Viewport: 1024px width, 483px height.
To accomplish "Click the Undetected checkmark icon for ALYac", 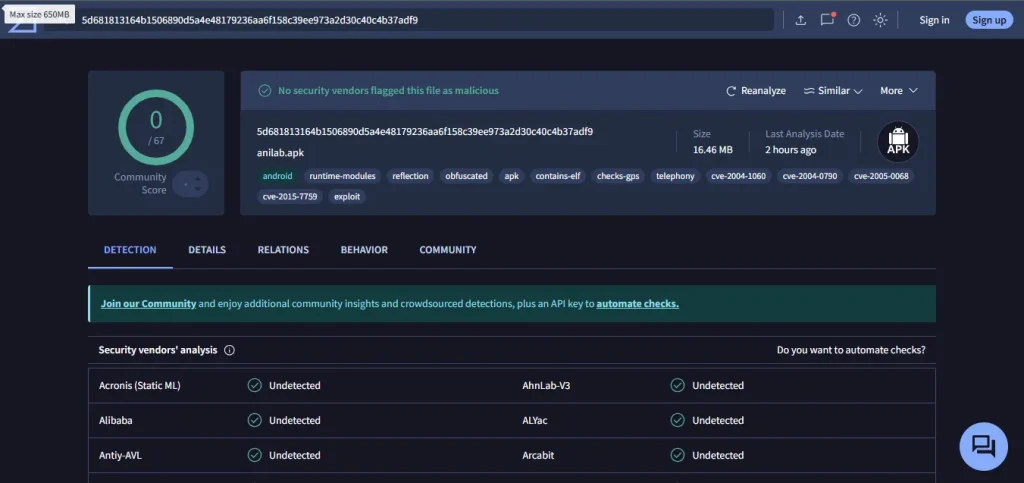I will point(678,420).
